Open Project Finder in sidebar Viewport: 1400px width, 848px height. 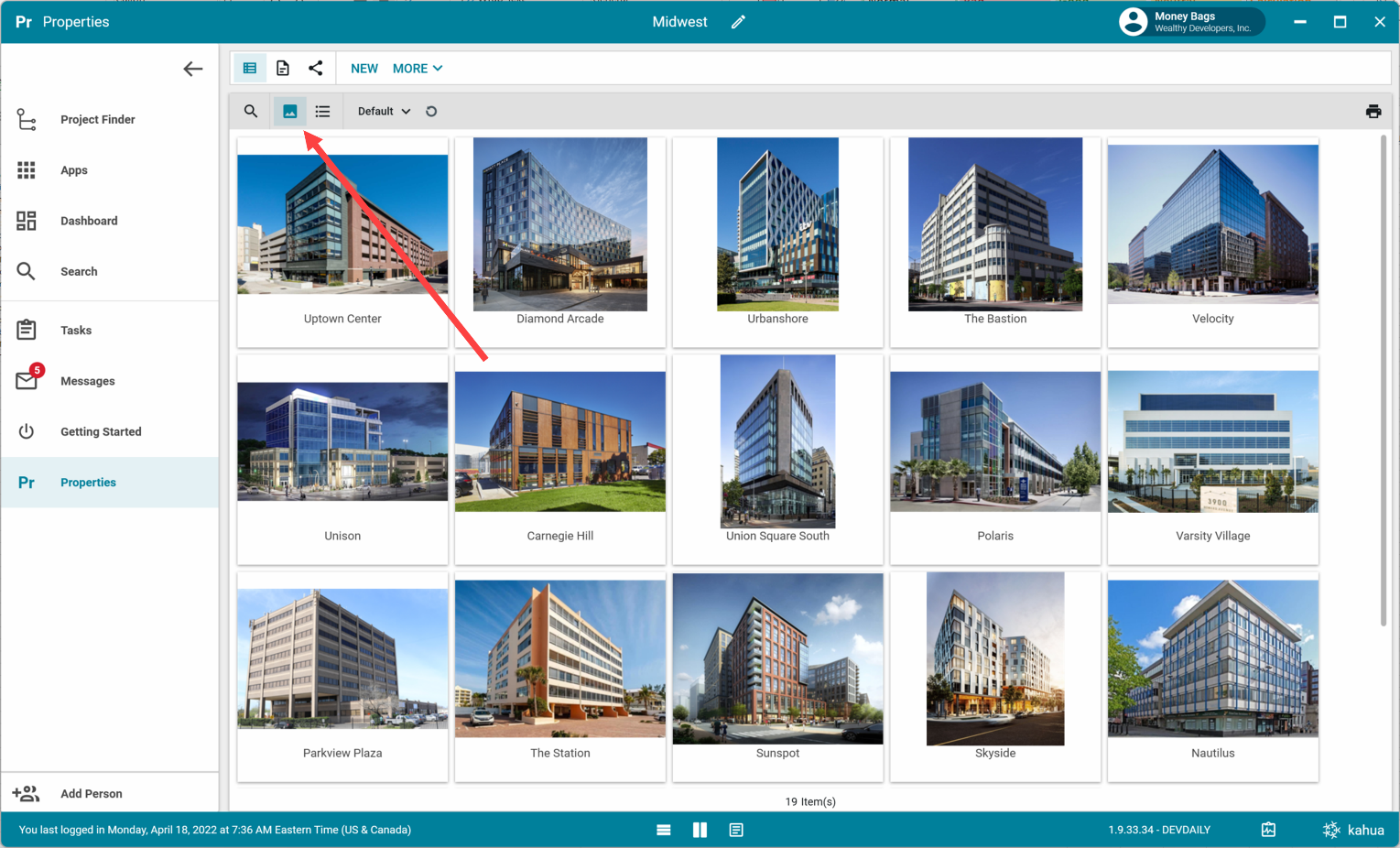tap(97, 120)
